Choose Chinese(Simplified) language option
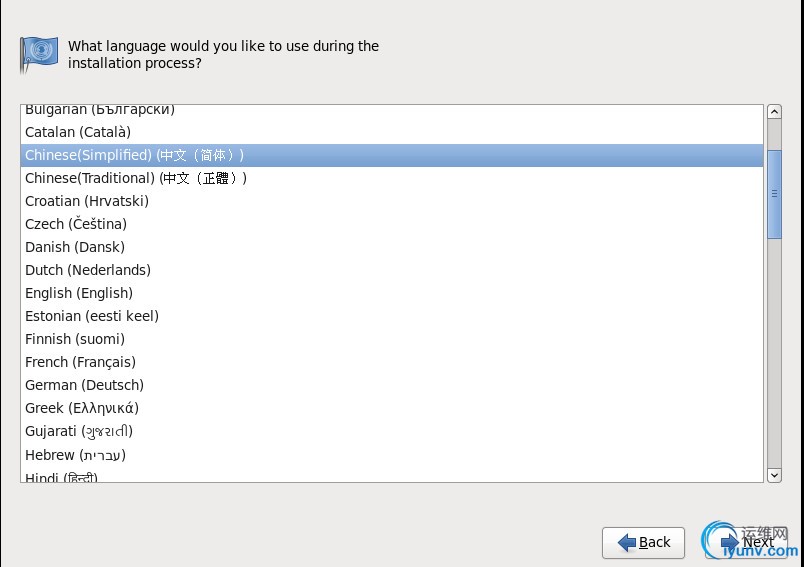Viewport: 804px width, 567px height. pyautogui.click(x=134, y=155)
